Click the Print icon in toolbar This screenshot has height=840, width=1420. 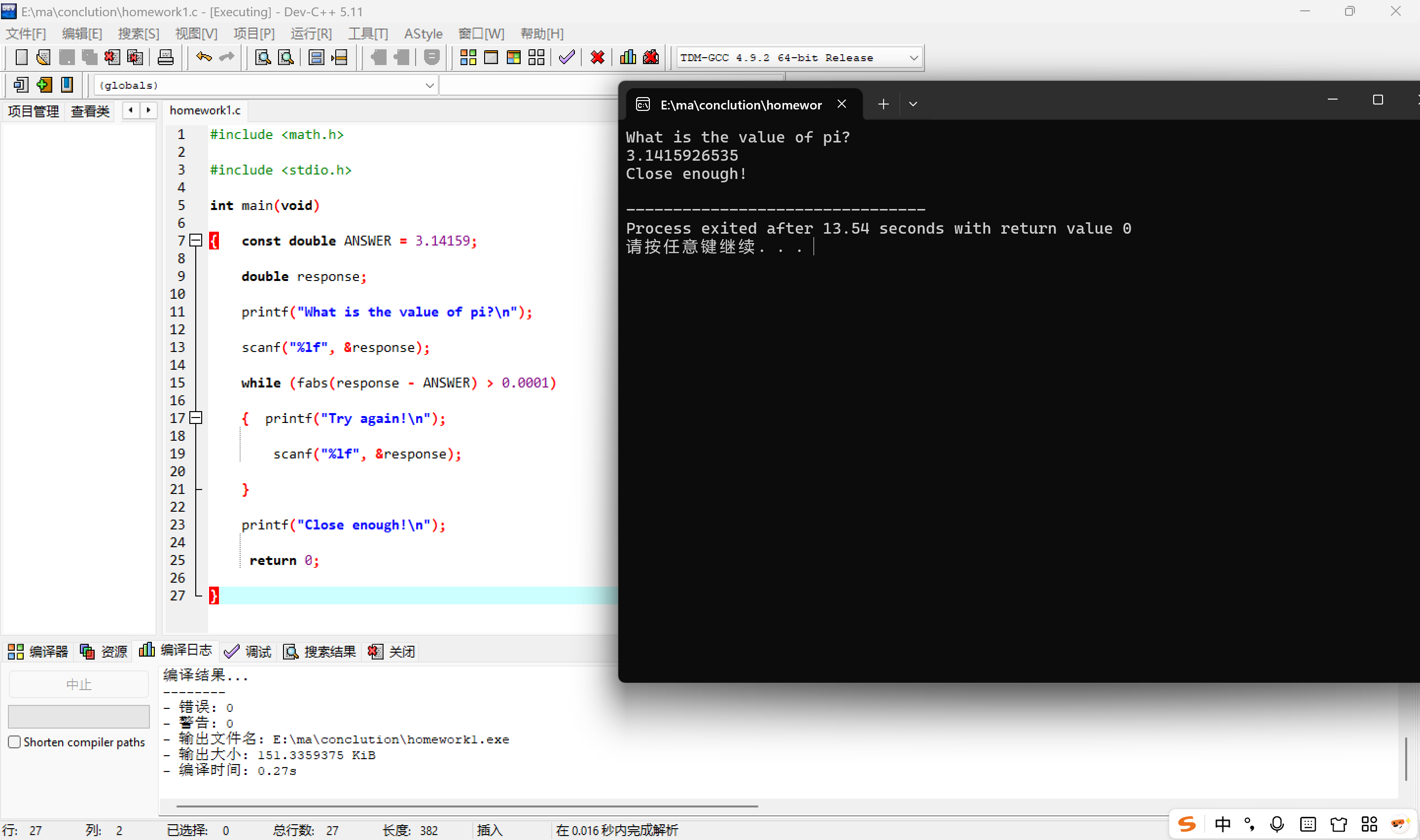click(x=165, y=57)
